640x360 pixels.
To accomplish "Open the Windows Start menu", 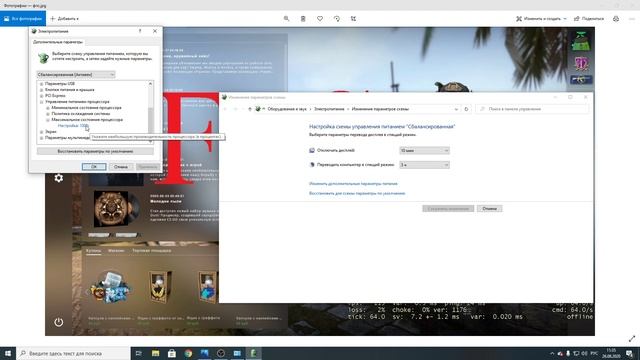I will pos(8,353).
